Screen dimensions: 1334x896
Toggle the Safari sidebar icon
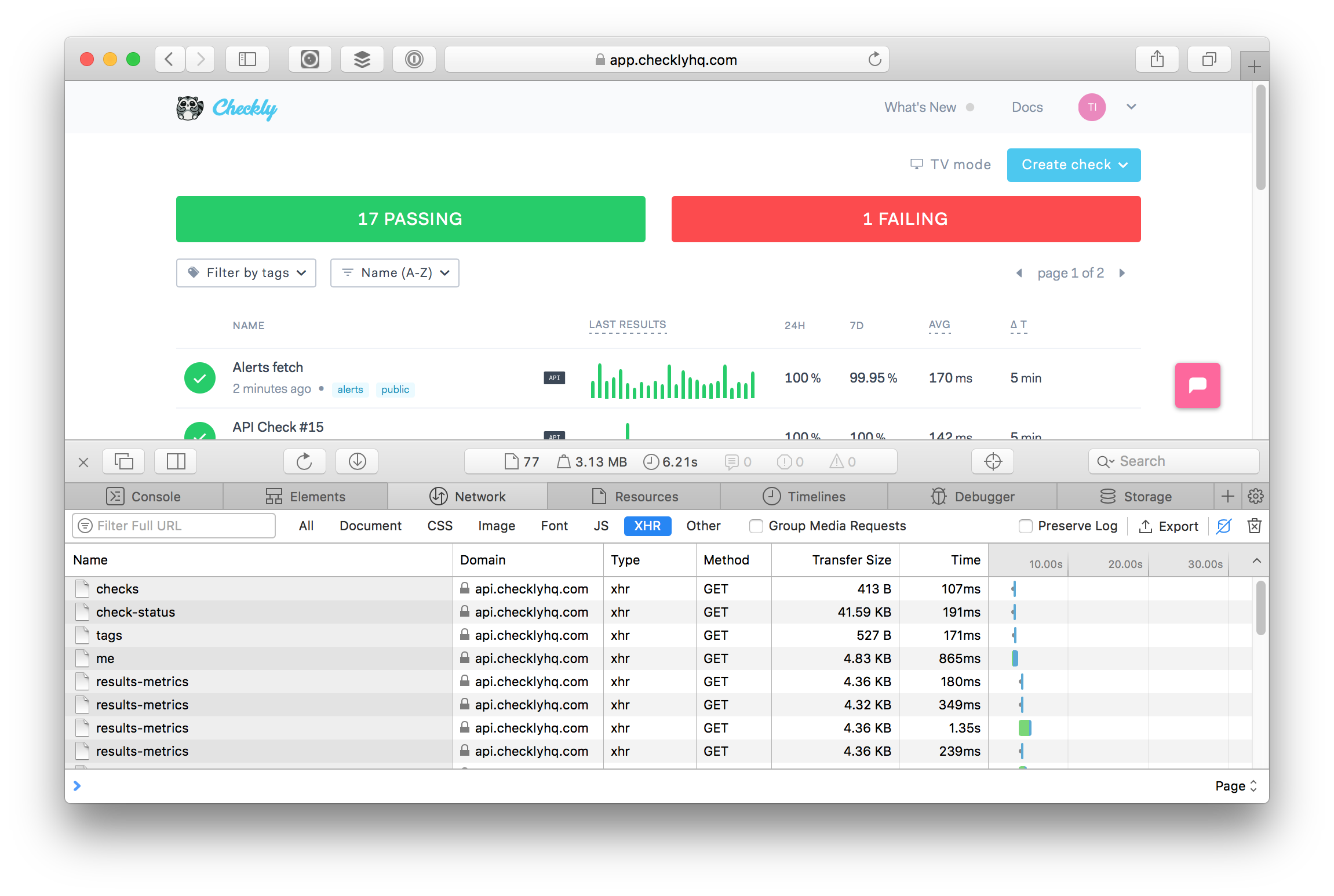click(247, 59)
